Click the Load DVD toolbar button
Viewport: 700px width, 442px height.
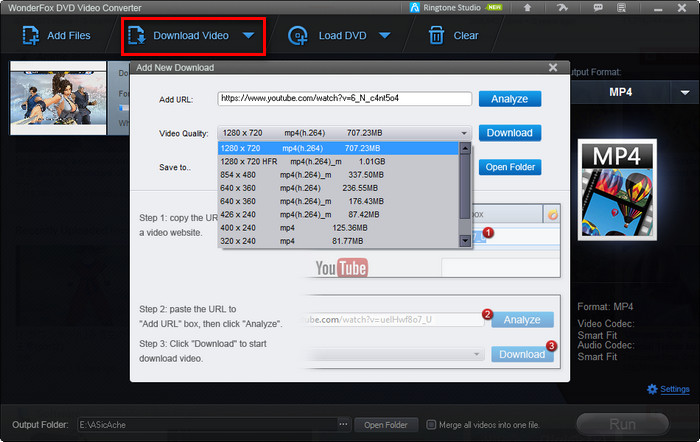328,36
